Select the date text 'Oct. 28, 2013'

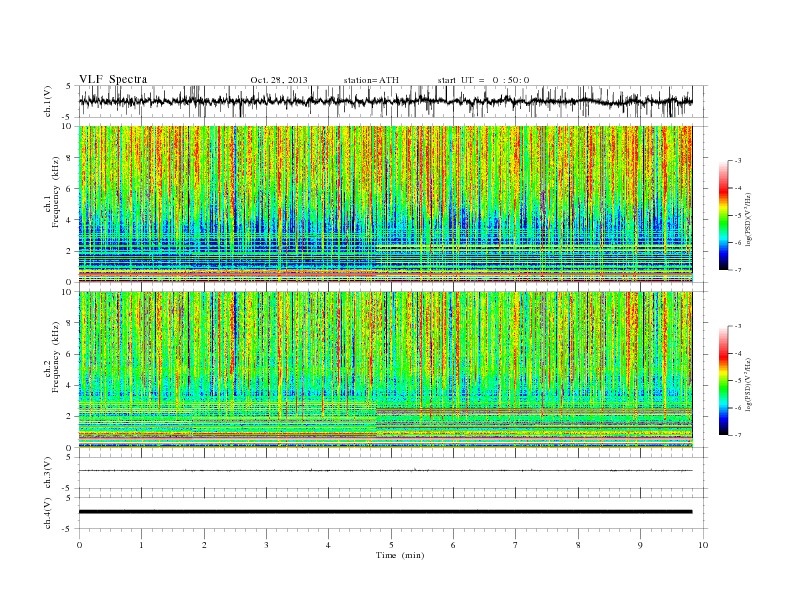point(279,80)
